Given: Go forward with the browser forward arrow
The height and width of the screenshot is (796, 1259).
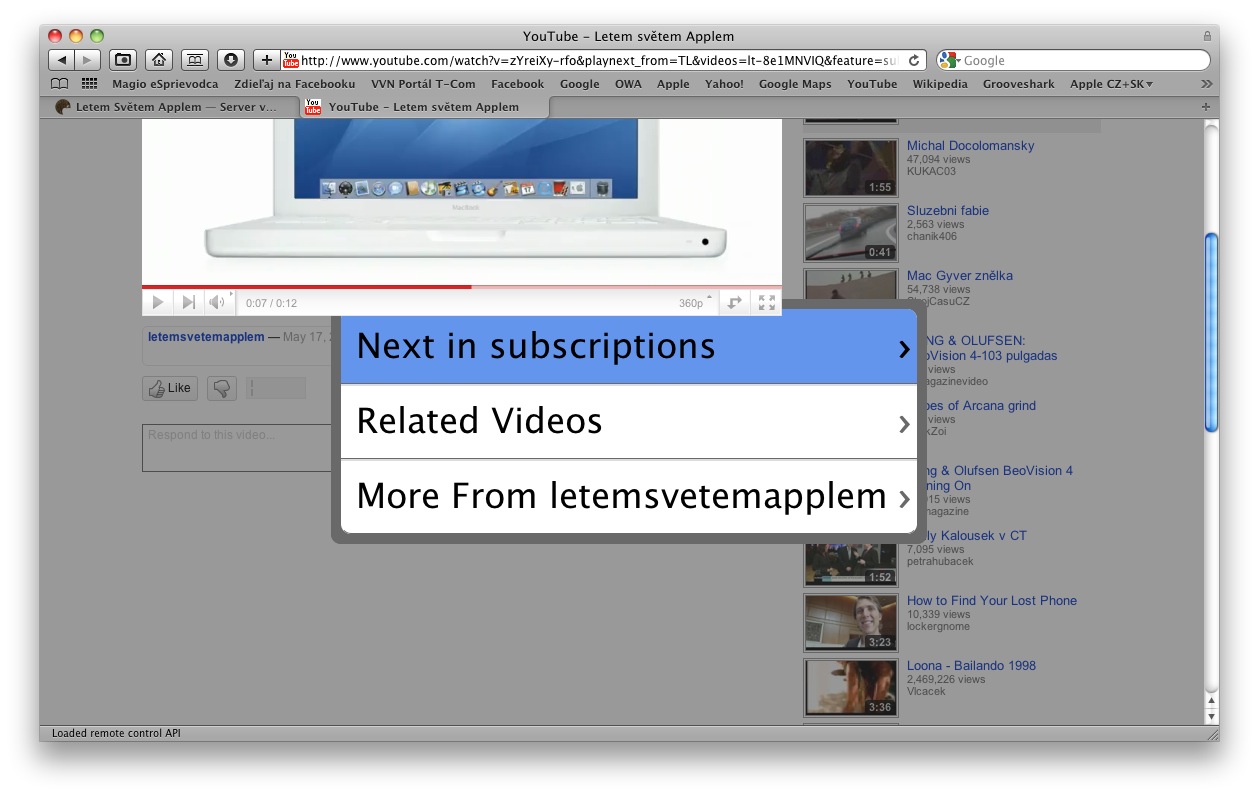Looking at the screenshot, I should pos(88,60).
